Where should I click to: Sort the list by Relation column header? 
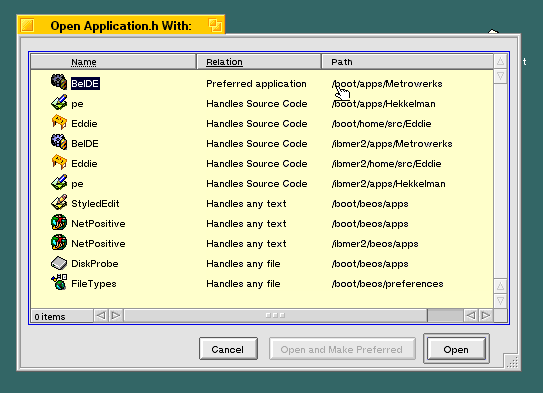[x=224, y=62]
